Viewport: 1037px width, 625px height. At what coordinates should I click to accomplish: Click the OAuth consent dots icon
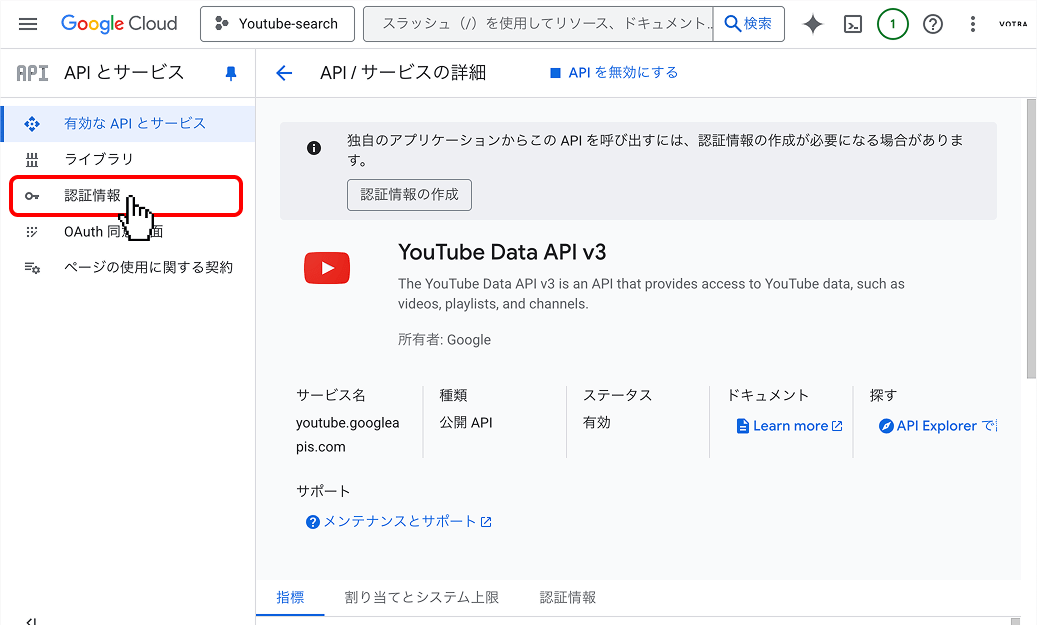(32, 231)
